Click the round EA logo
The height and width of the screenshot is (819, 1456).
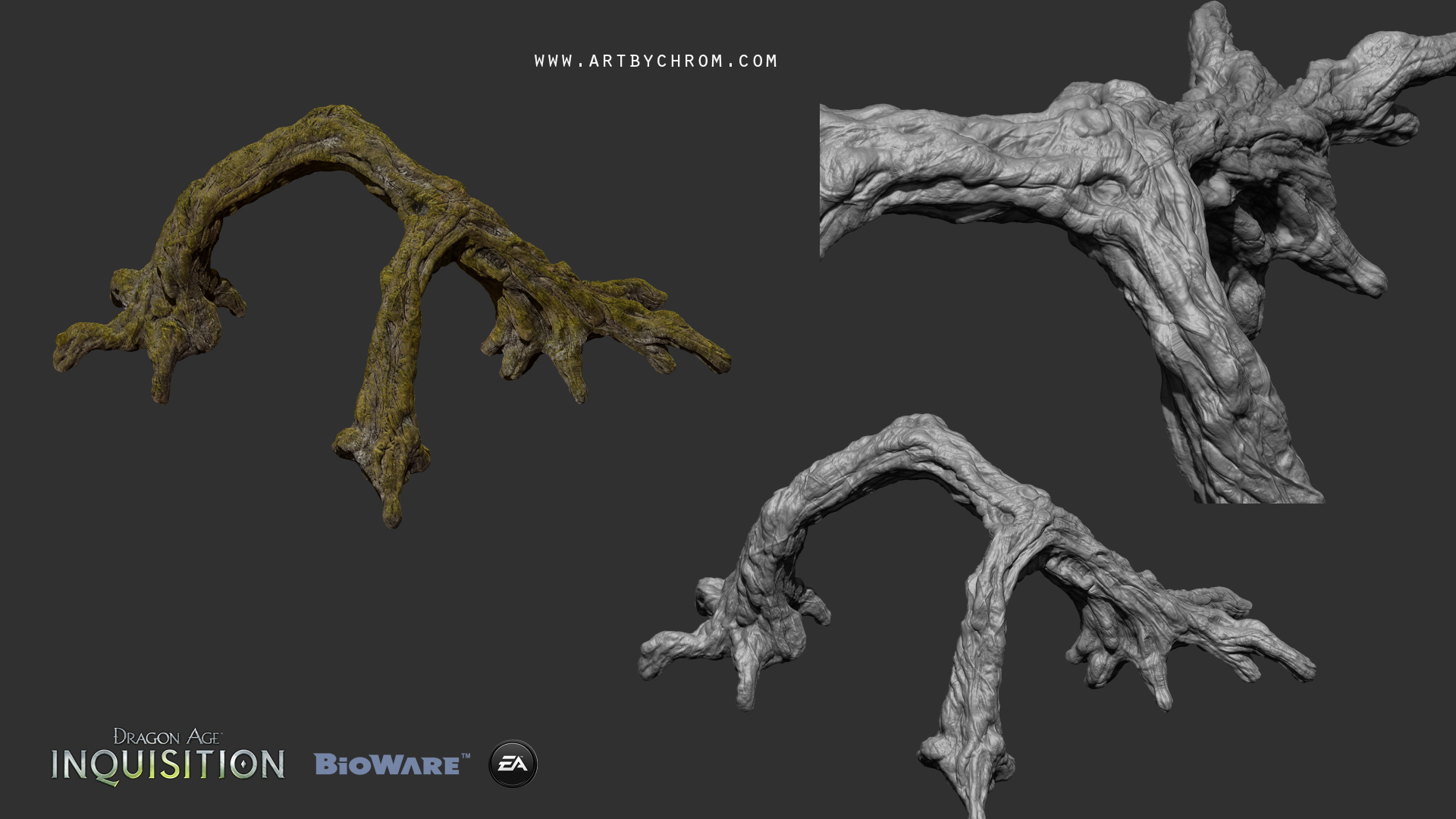pos(513,764)
